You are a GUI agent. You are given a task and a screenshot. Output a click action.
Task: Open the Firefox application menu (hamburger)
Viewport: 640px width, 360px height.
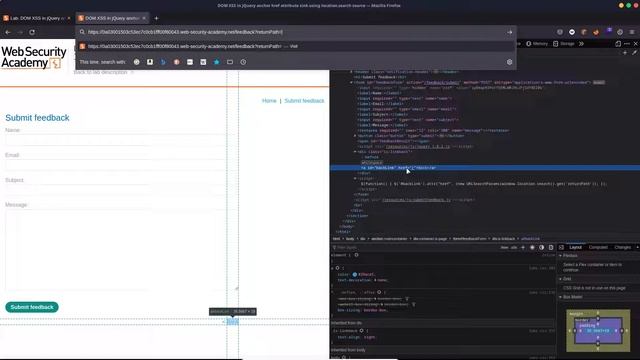632,32
